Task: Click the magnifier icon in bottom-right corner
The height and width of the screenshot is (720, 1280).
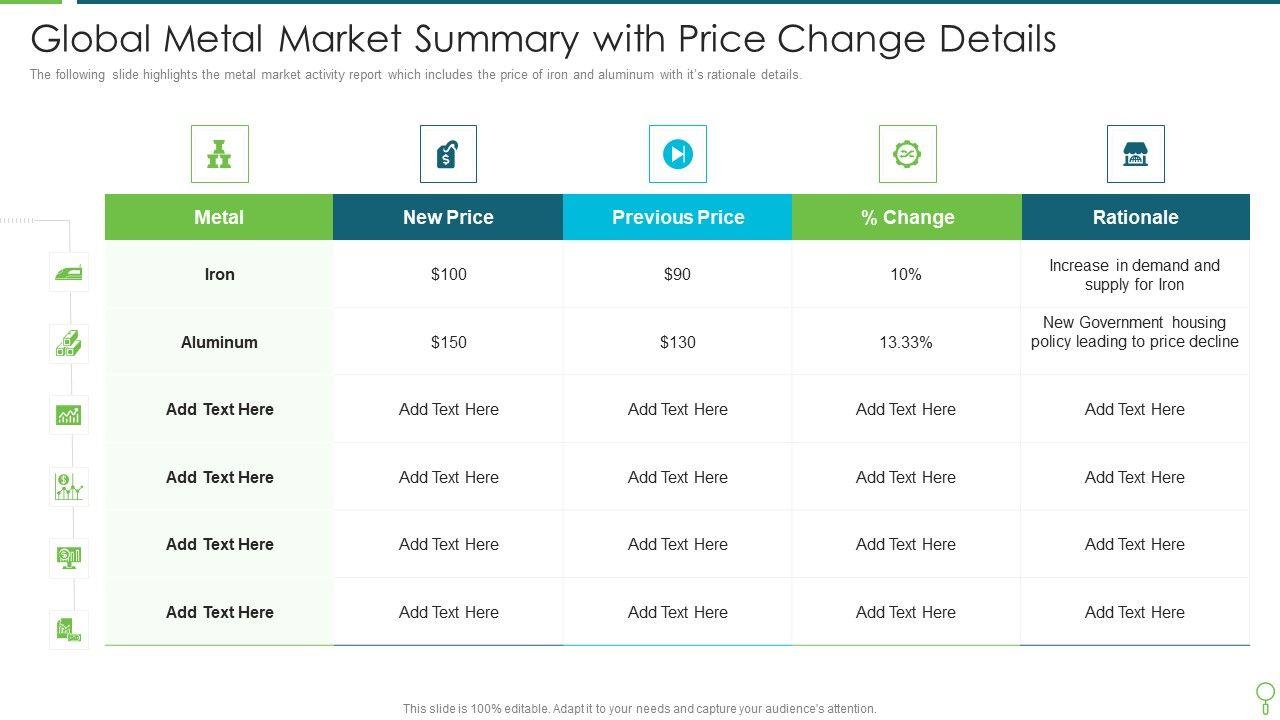Action: 1264,696
